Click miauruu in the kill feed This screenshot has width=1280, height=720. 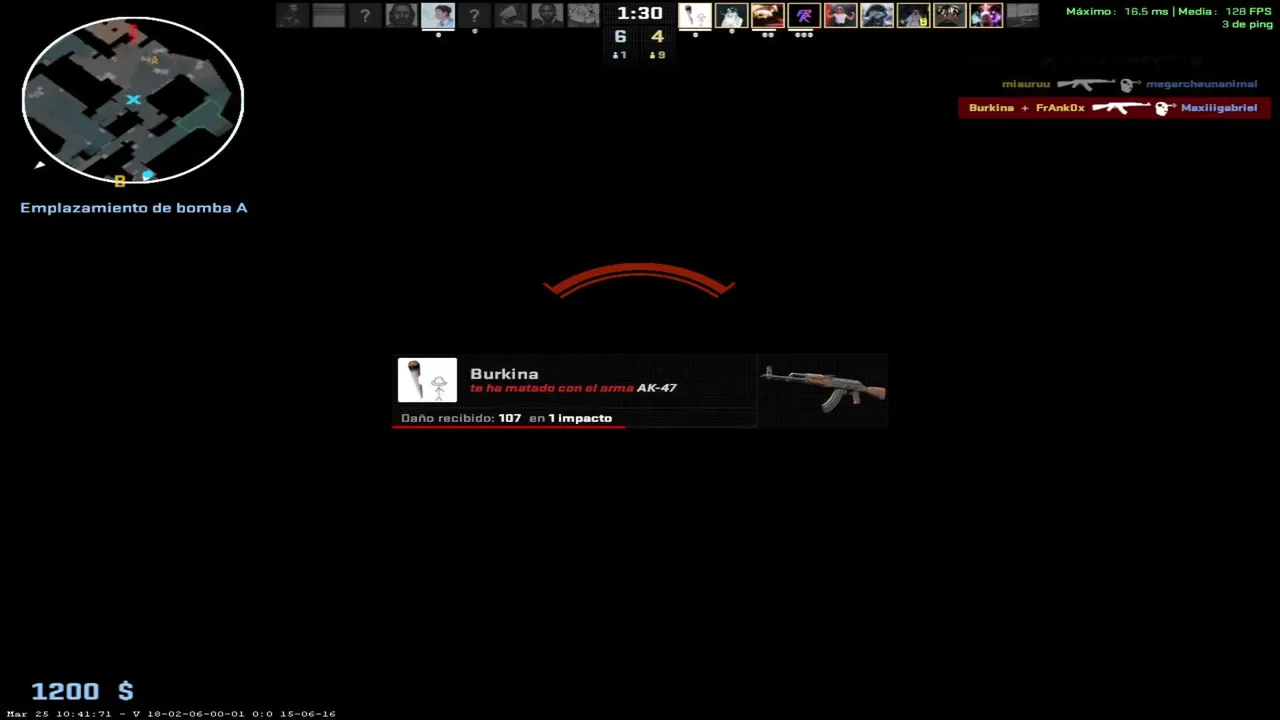point(1026,84)
